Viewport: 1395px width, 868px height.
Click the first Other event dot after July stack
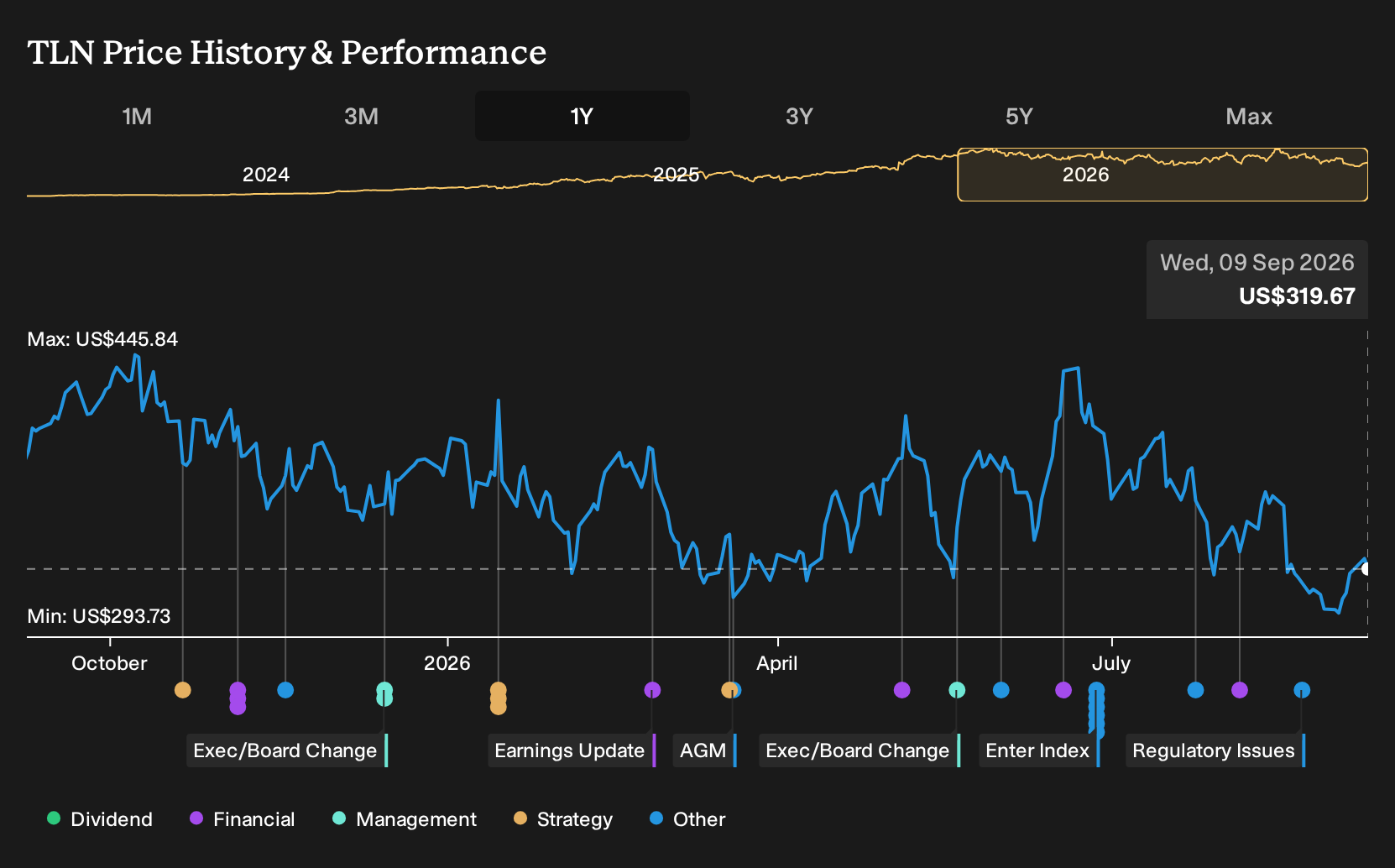click(1196, 690)
